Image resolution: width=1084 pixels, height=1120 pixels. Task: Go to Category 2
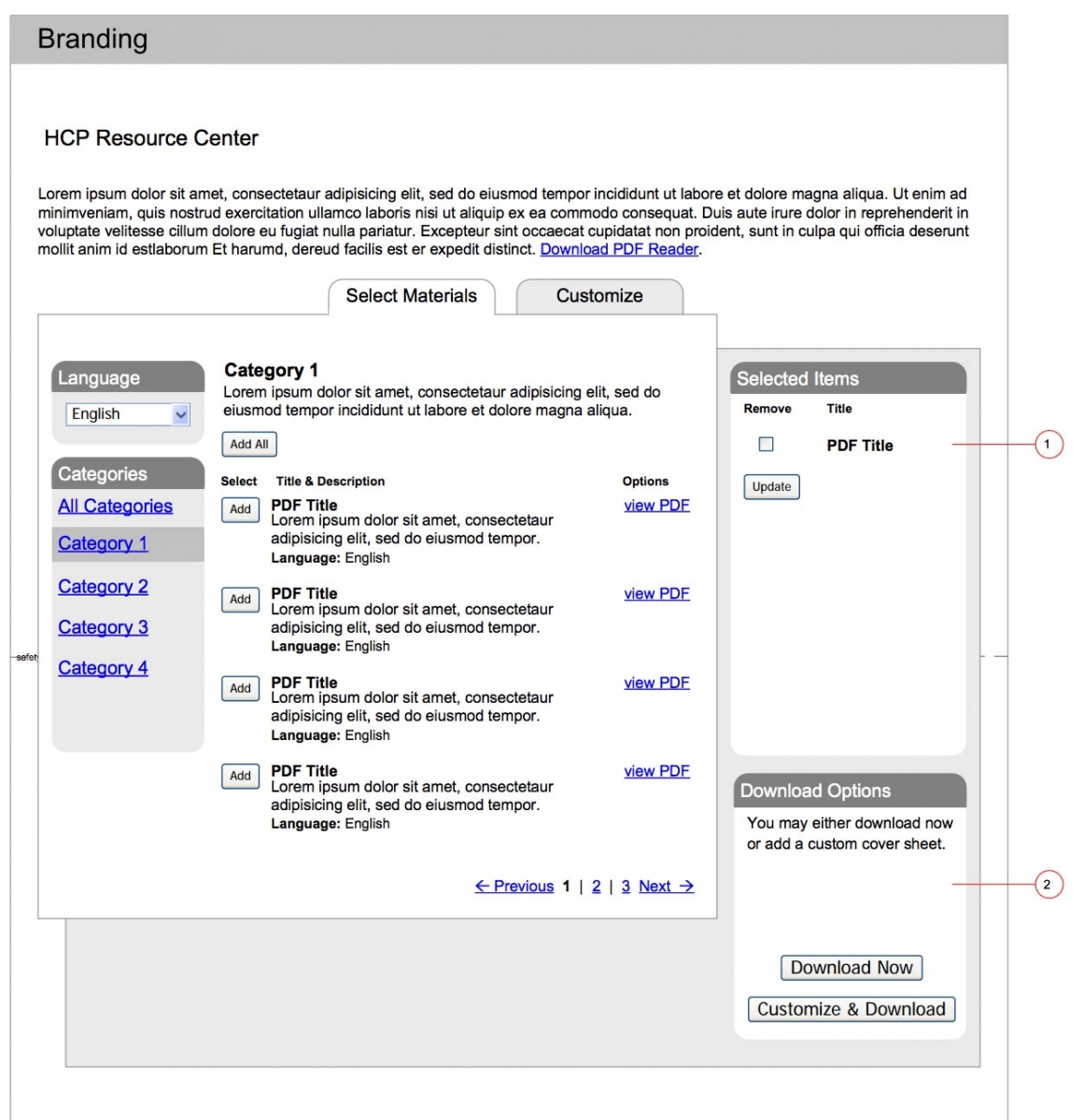pos(103,586)
